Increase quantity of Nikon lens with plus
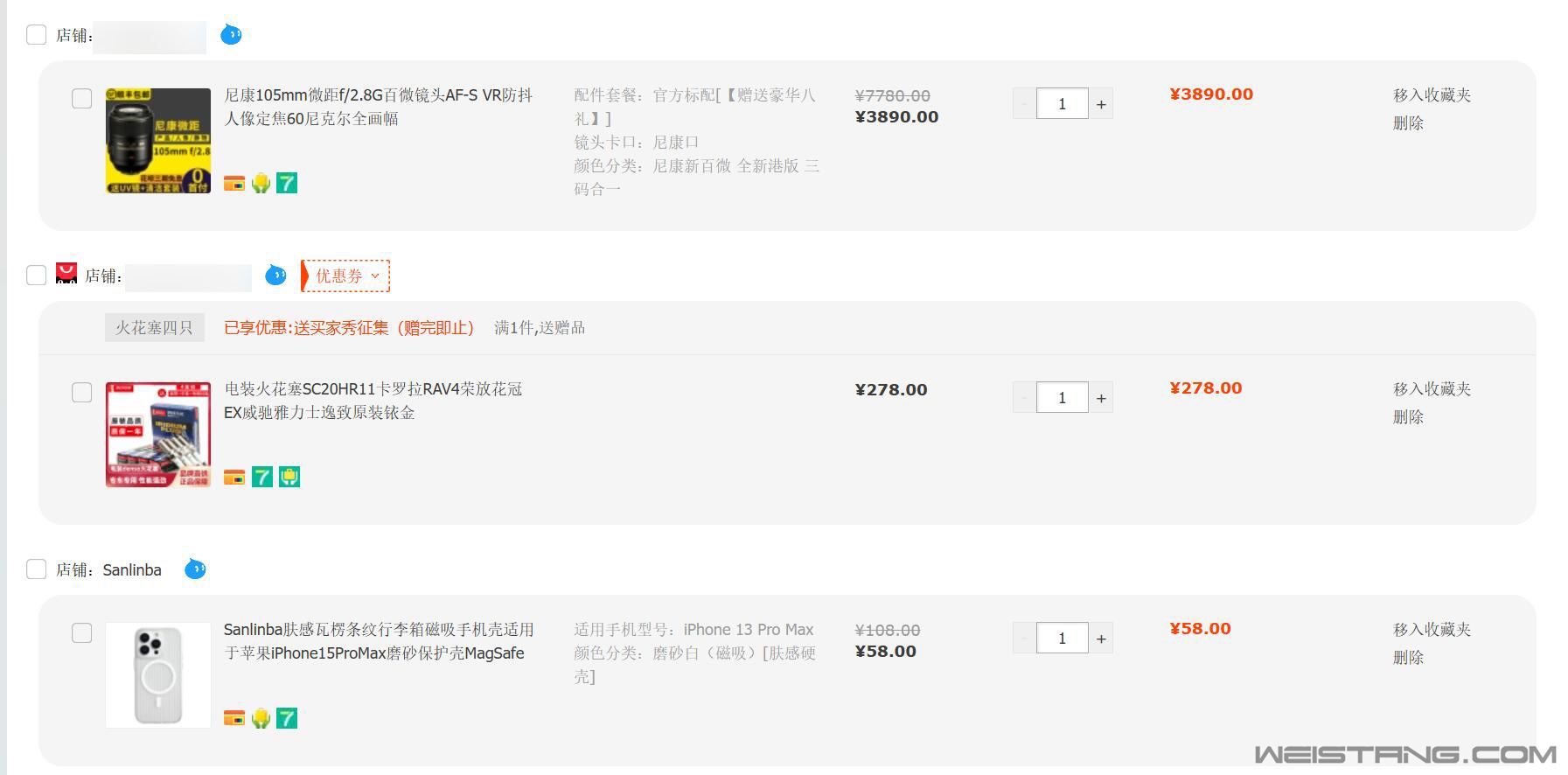Viewport: 1568px width, 775px height. [x=1101, y=104]
